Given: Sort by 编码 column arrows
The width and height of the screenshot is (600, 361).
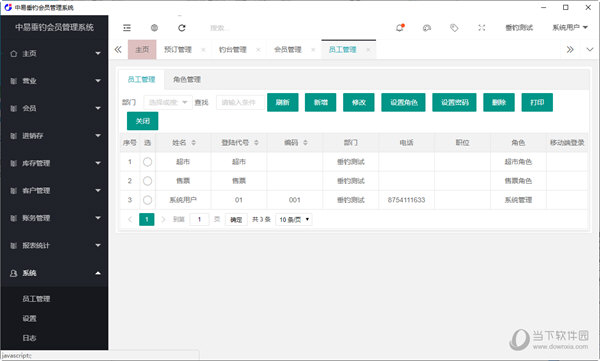Looking at the screenshot, I should pos(305,143).
